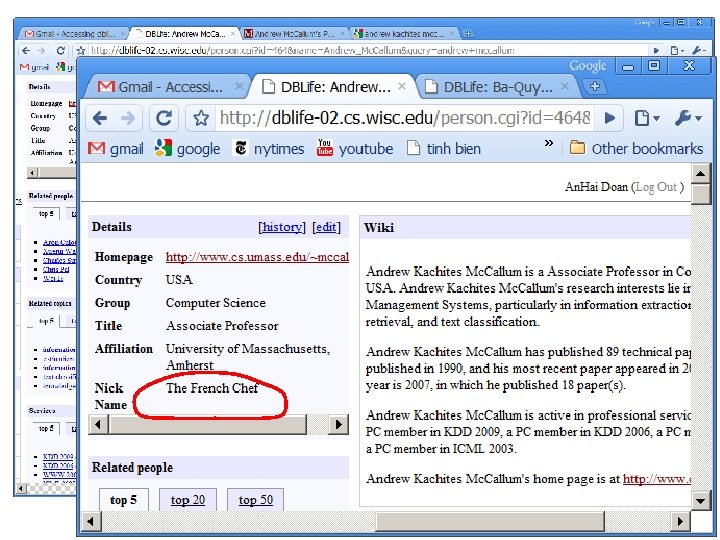The height and width of the screenshot is (540, 720).
Task: Click the Details edit link
Action: [326, 227]
